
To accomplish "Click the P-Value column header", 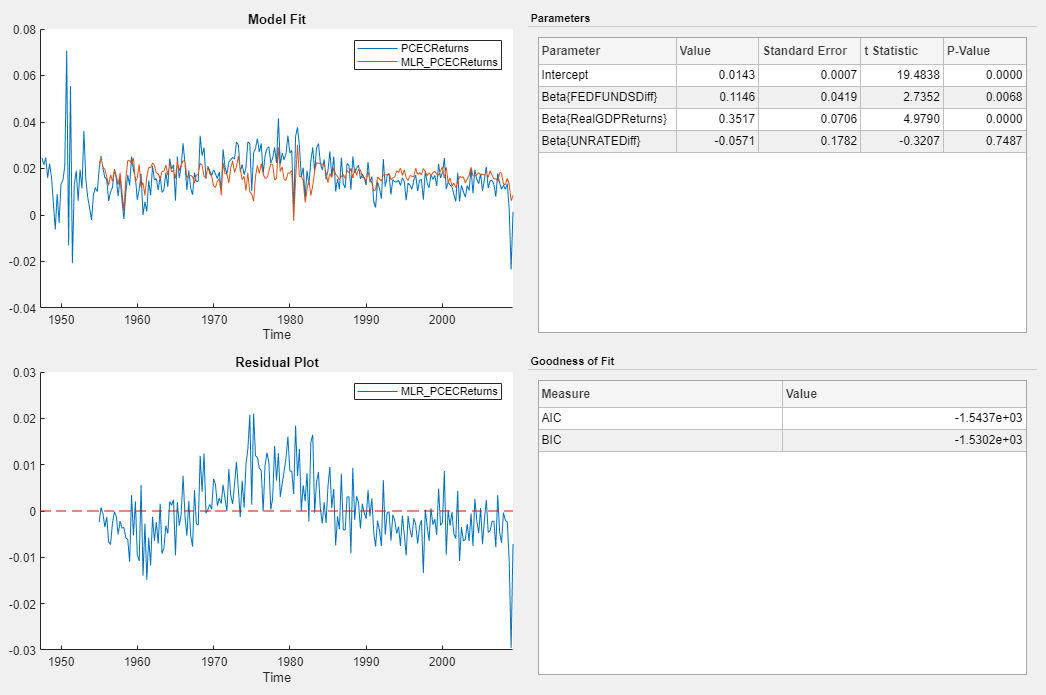I will pos(985,51).
